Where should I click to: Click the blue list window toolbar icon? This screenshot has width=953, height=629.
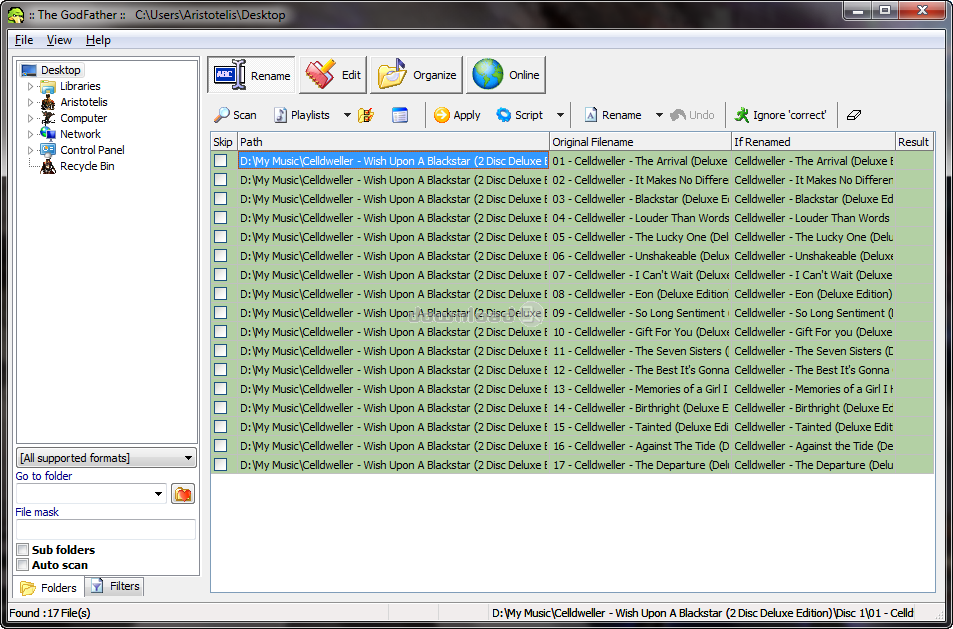tap(400, 115)
